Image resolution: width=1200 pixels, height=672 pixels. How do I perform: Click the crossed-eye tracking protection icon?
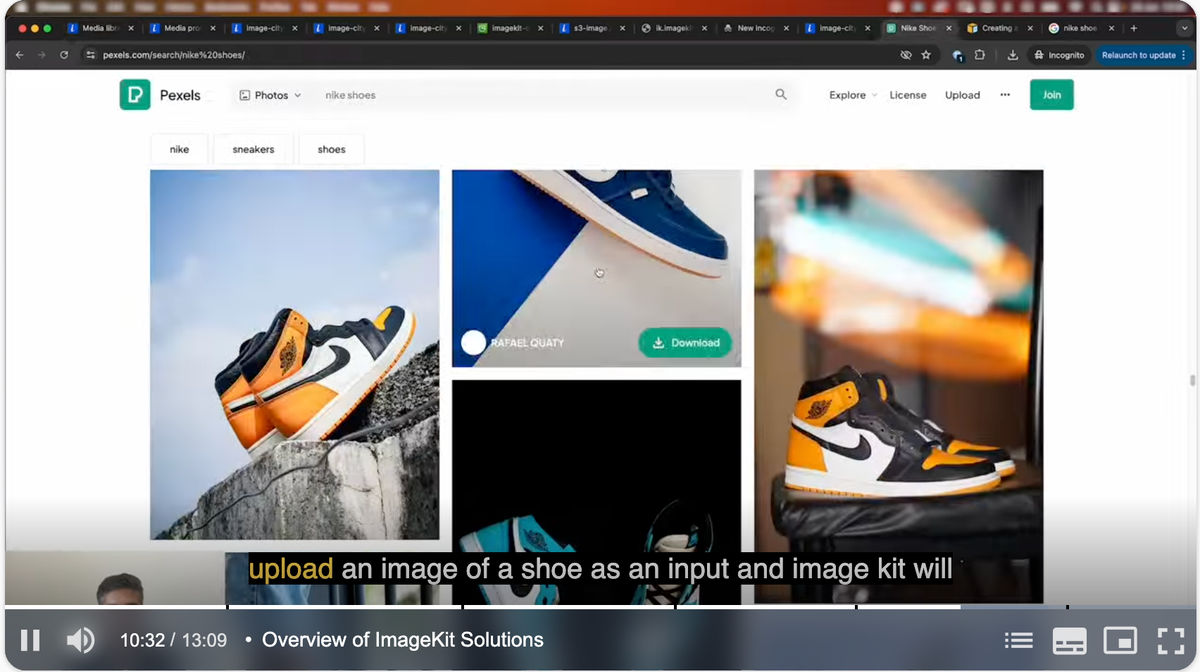tap(906, 55)
